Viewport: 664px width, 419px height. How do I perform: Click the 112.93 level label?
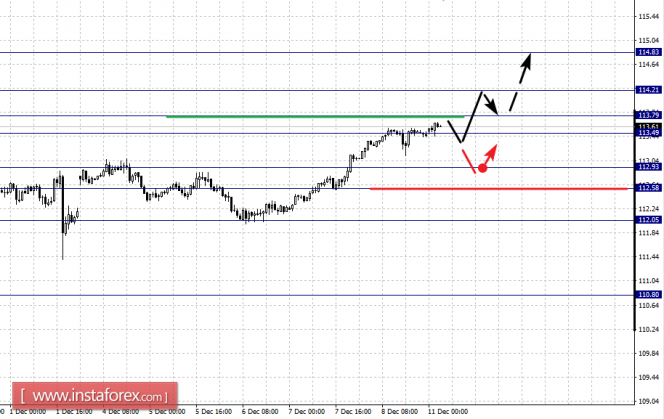648,167
